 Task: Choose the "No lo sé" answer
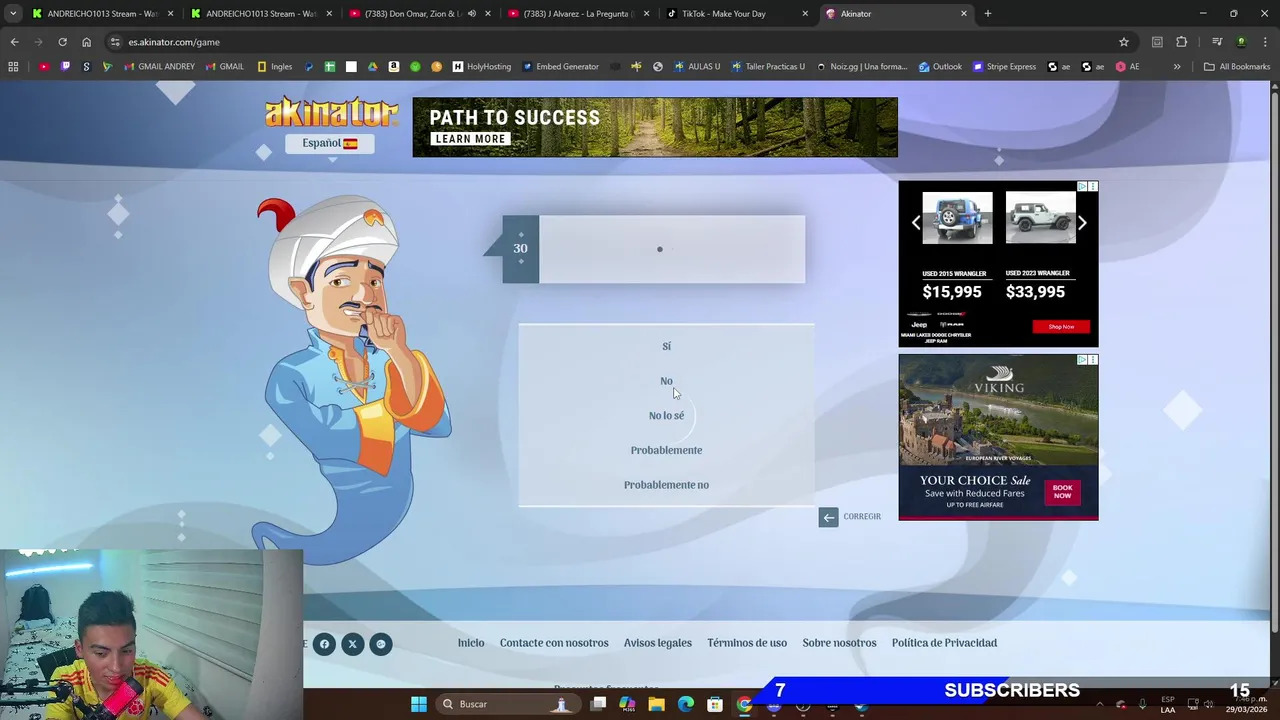pos(666,415)
